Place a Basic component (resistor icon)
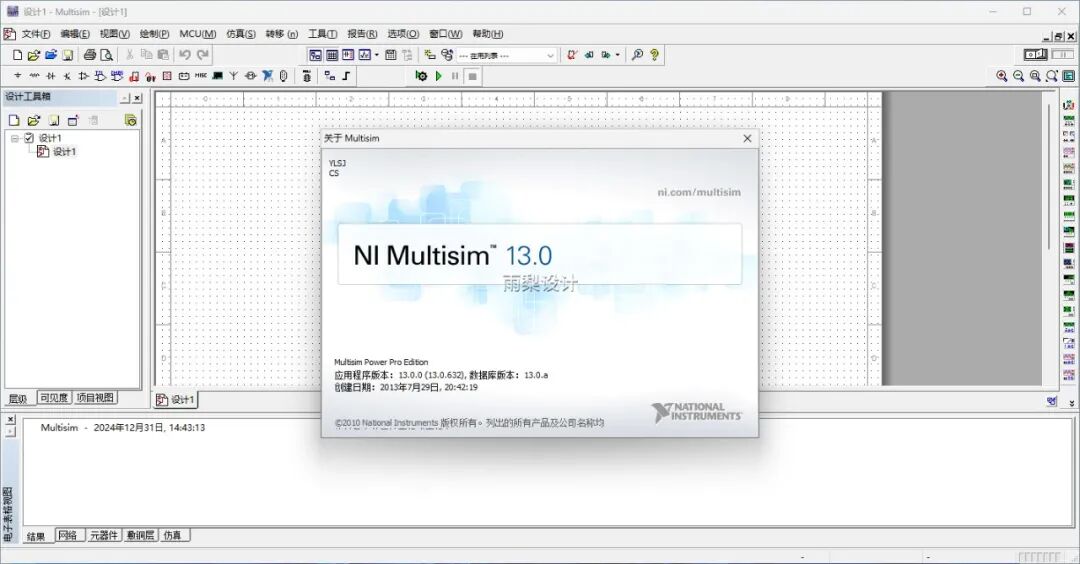 pyautogui.click(x=34, y=76)
